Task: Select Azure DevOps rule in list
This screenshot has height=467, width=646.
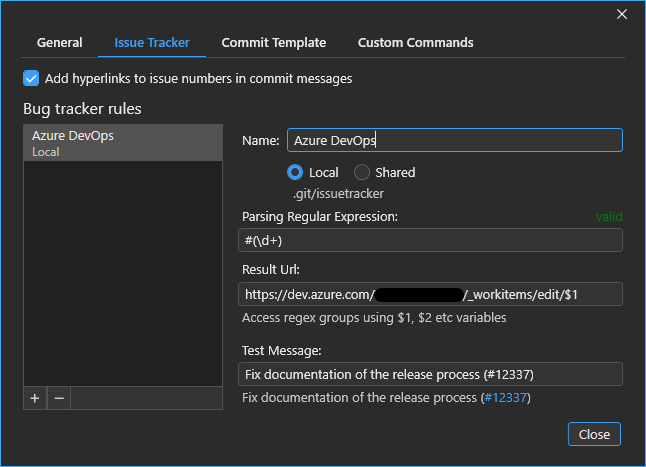Action: tap(123, 143)
